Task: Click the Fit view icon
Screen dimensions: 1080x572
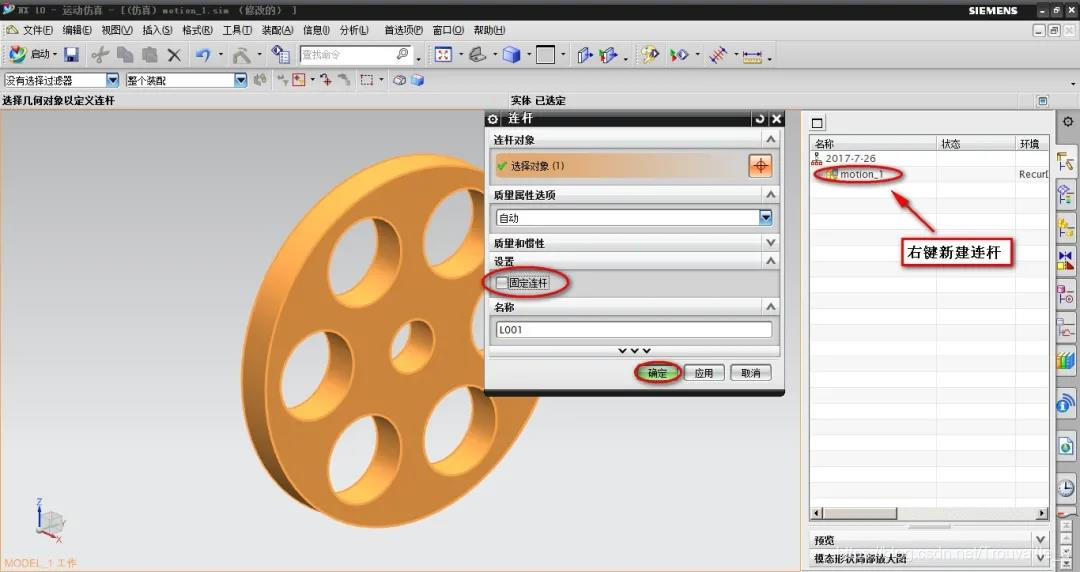Action: click(443, 54)
